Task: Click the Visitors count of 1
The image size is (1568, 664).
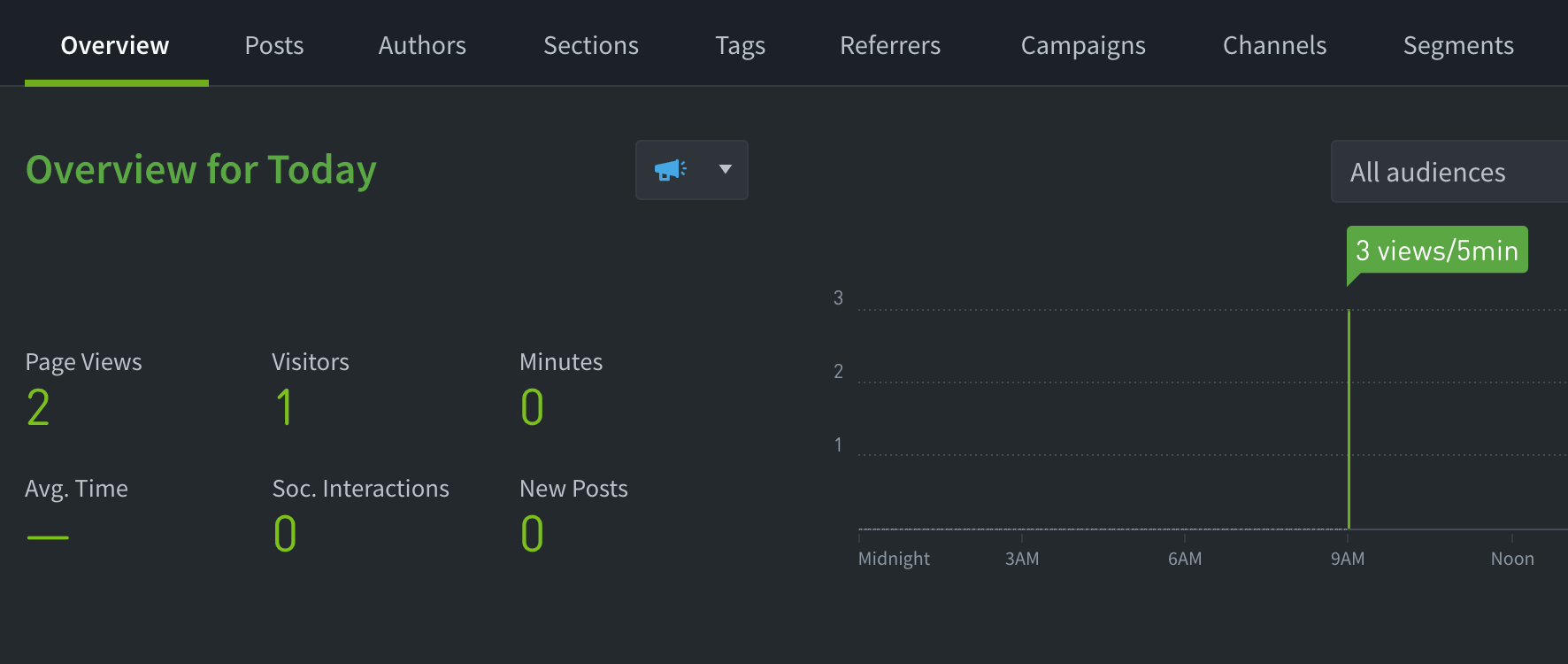Action: [284, 407]
